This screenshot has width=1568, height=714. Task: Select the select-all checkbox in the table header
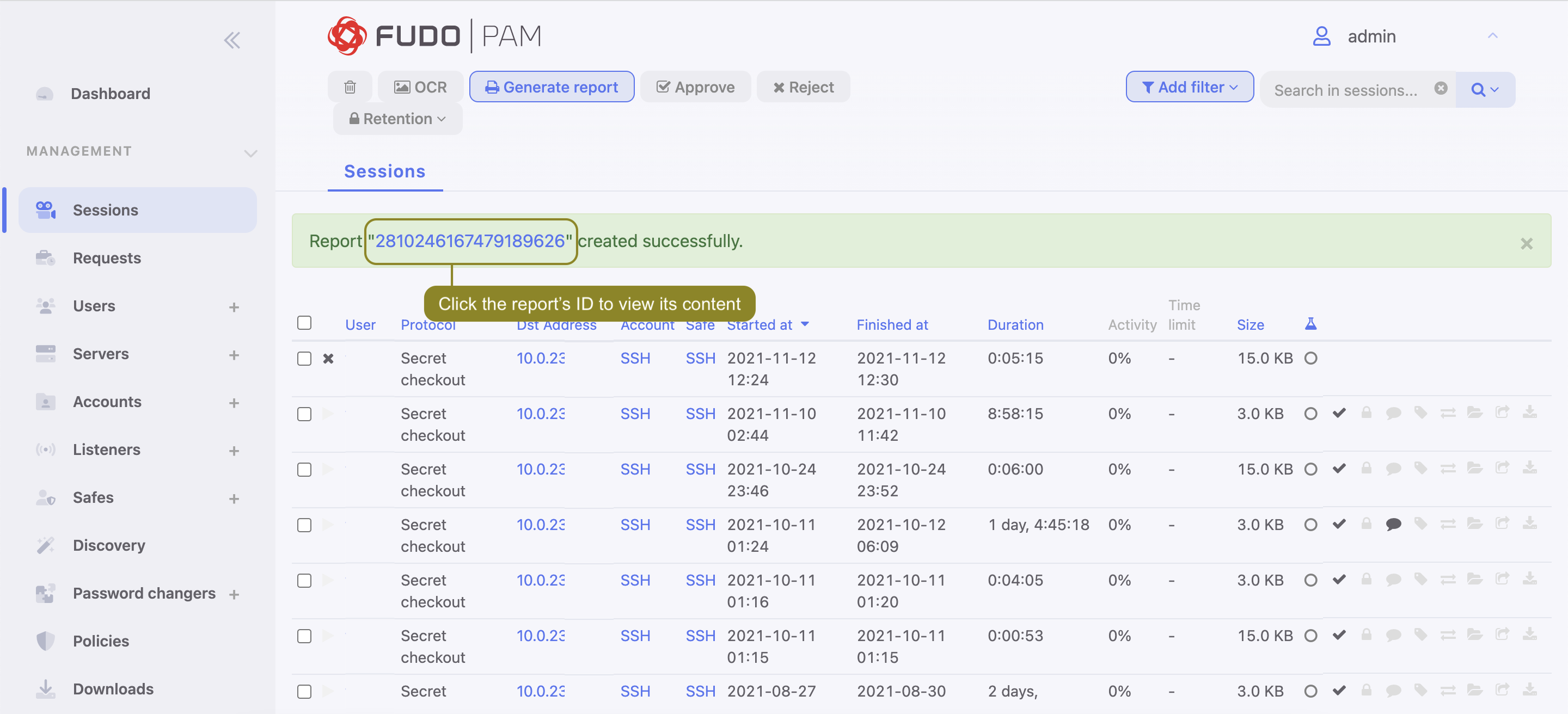click(304, 323)
